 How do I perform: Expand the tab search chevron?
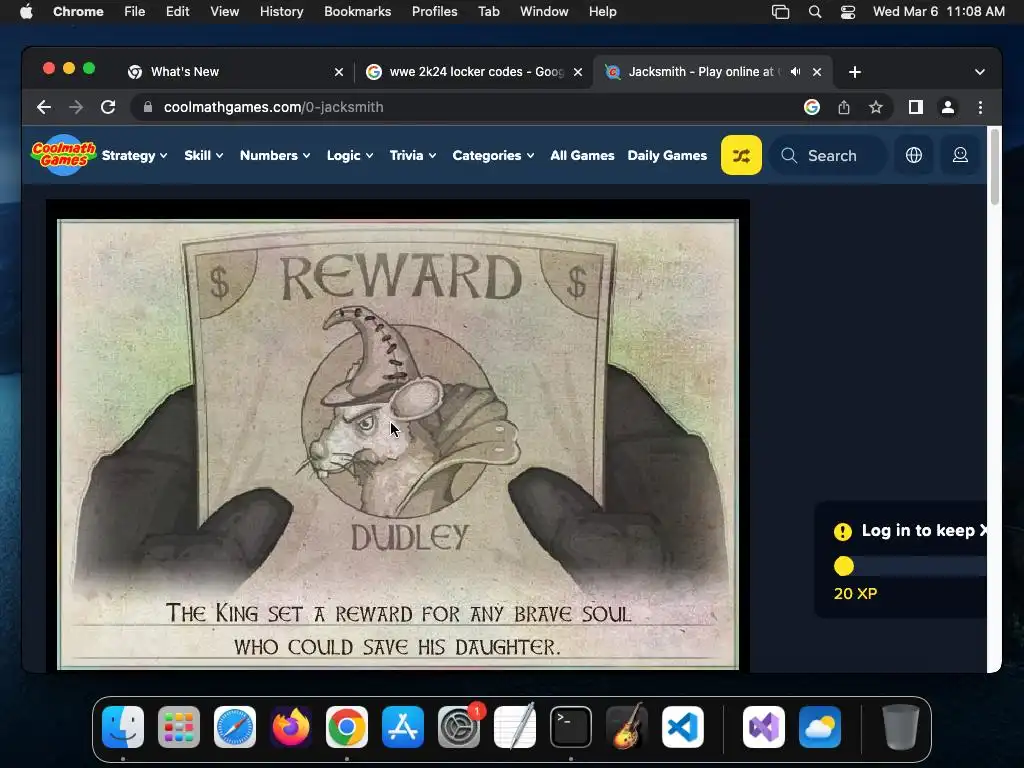(x=980, y=72)
